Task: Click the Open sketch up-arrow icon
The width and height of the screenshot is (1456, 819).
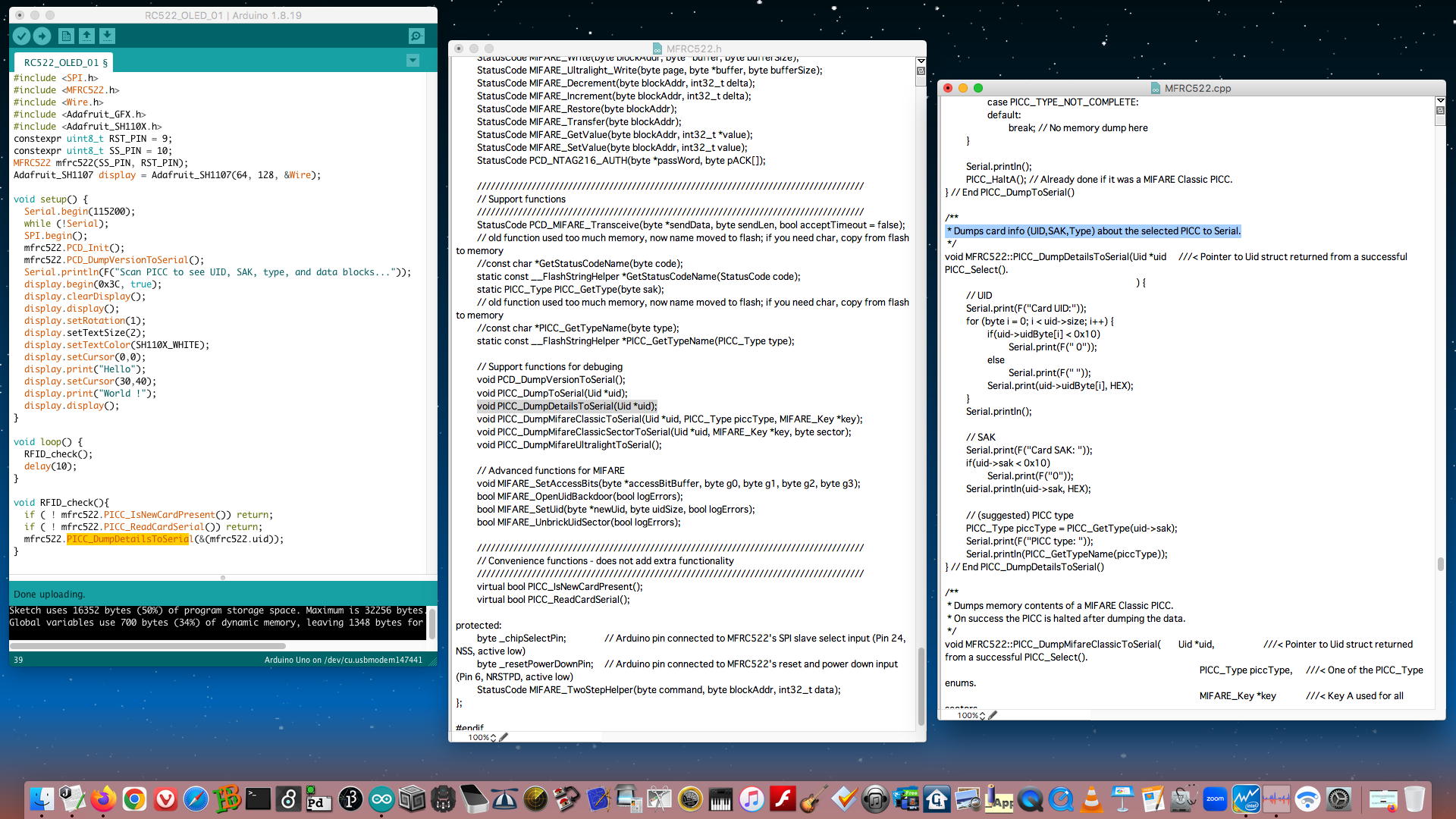Action: tap(86, 36)
